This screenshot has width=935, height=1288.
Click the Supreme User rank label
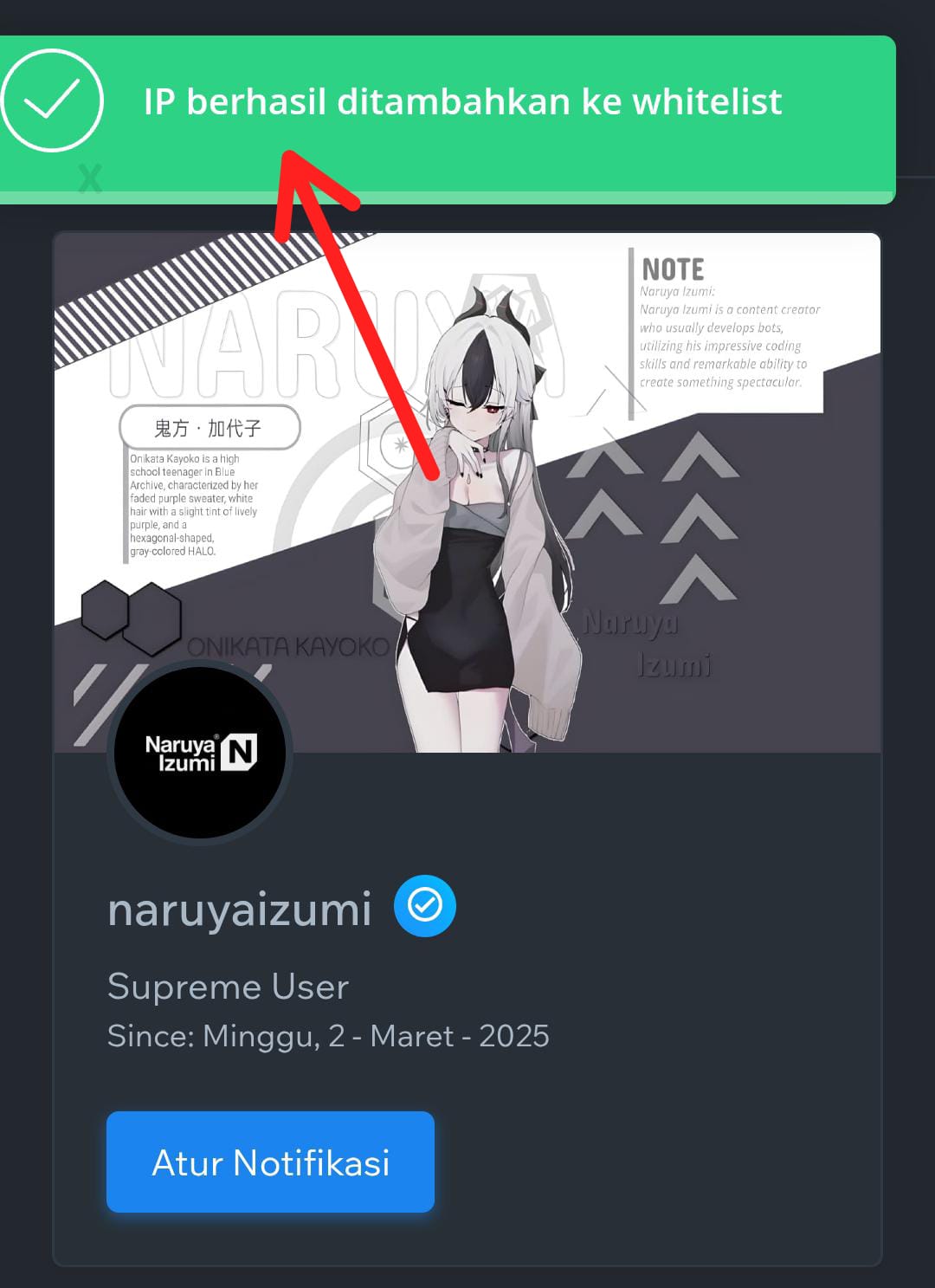pyautogui.click(x=228, y=987)
